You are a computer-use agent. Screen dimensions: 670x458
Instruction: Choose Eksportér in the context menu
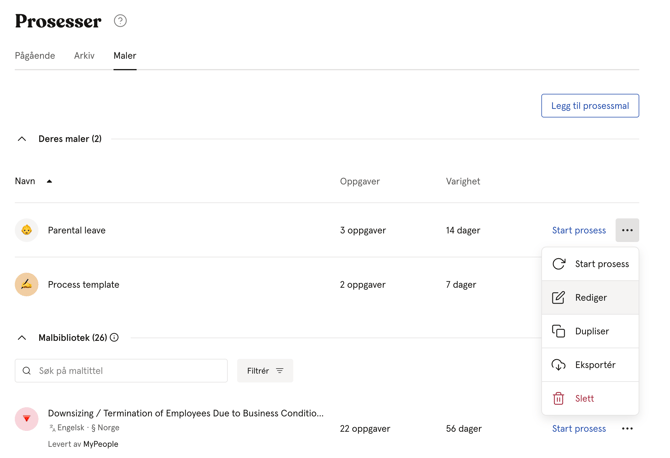pos(590,365)
